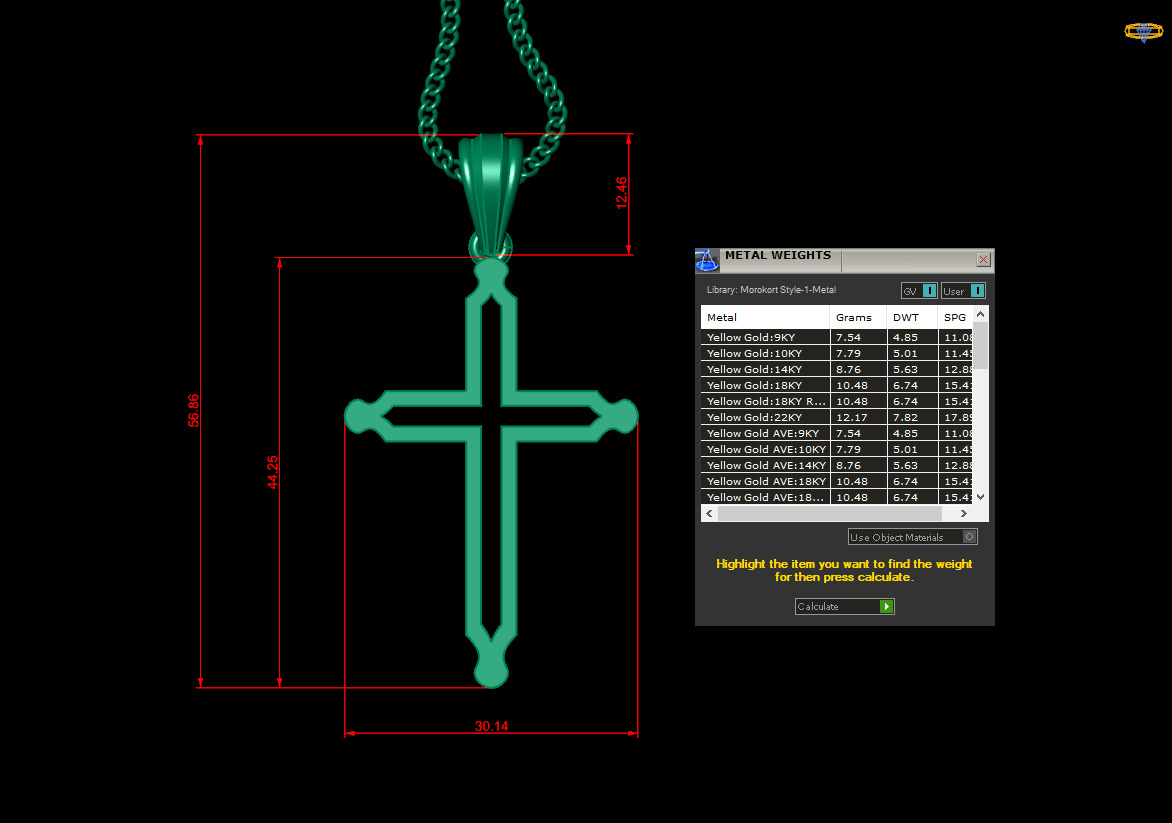Screen dimensions: 1172x823
Task: Sort by the DWT column header
Action: click(913, 317)
